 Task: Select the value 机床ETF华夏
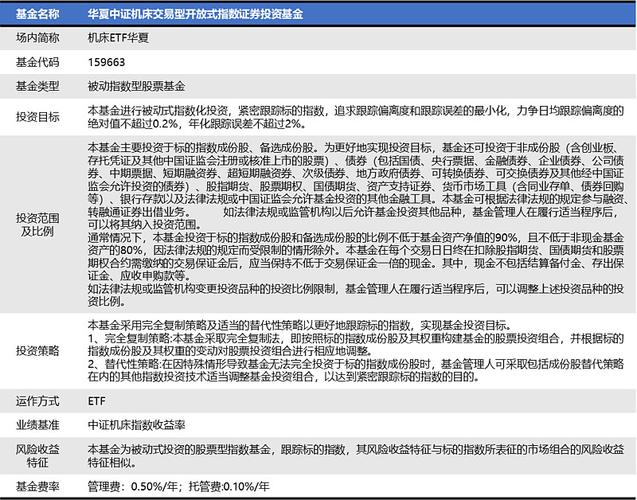(x=118, y=38)
